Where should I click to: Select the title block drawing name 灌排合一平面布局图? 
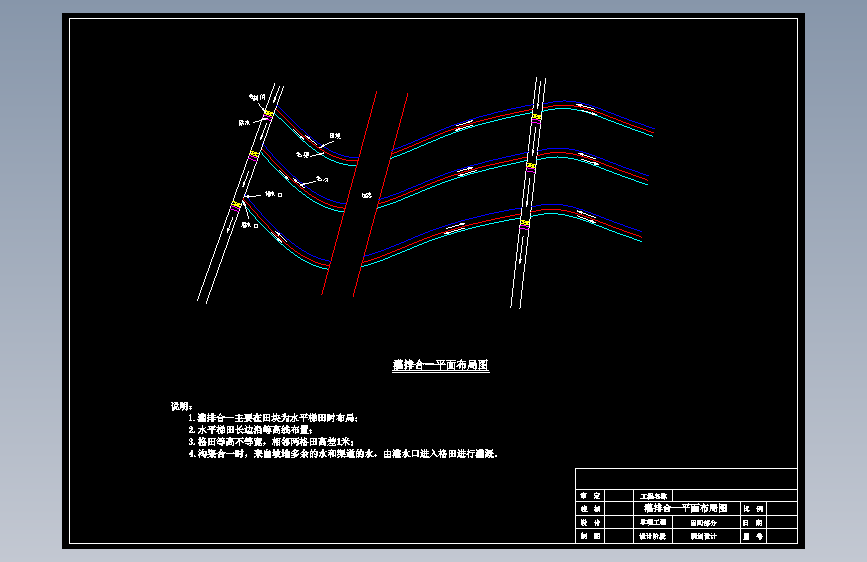click(686, 508)
